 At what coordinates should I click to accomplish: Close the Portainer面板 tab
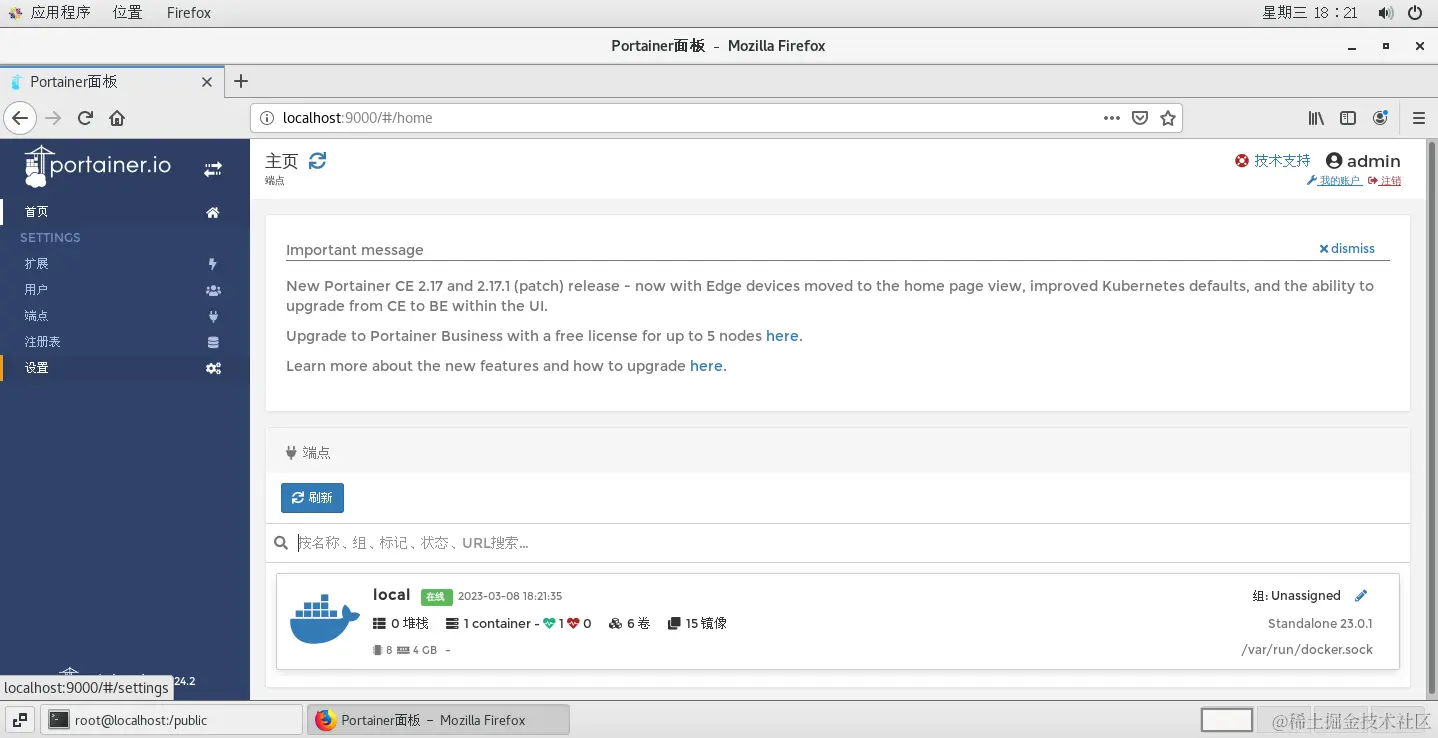207,82
